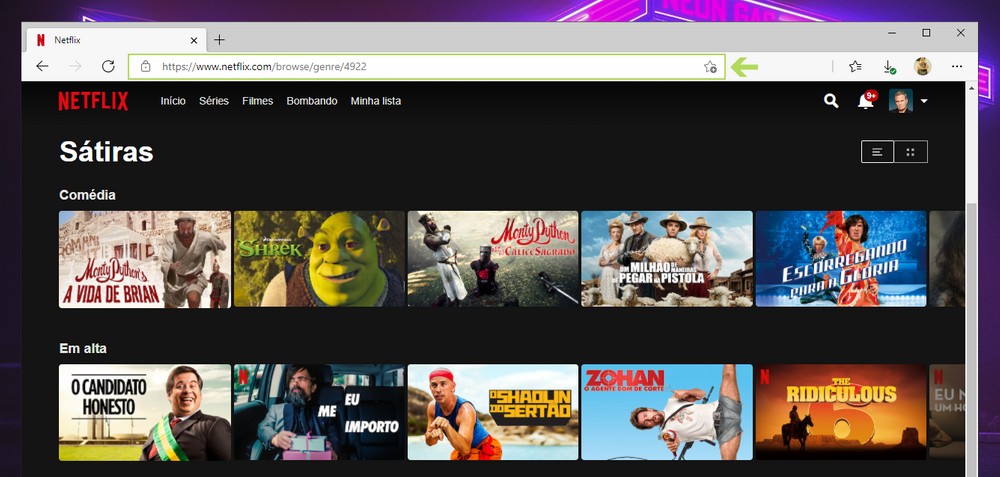Viewport: 1000px width, 477px height.
Task: Open The Ridiculous 6 thumbnail
Action: point(841,413)
